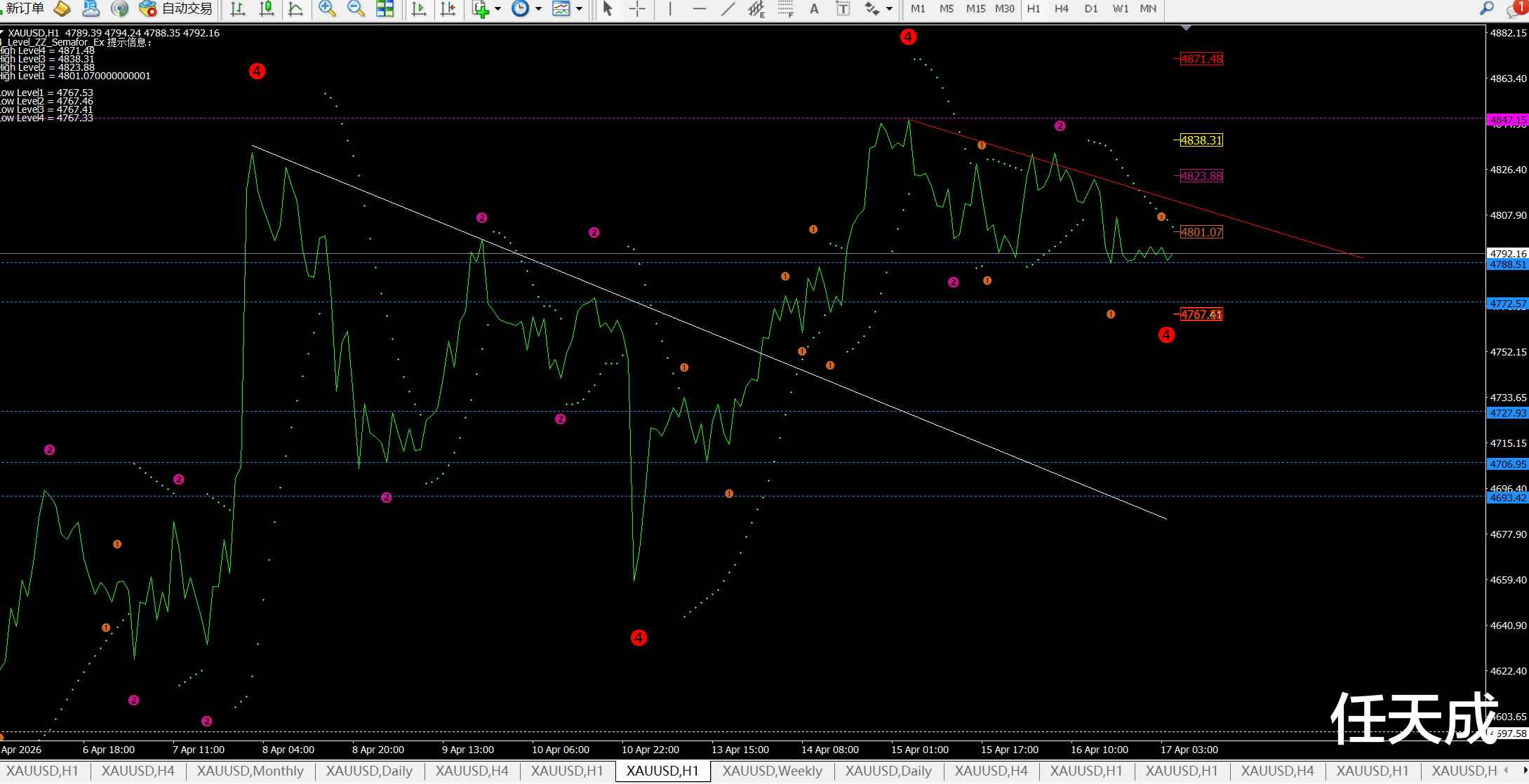Select the H4 timeframe button

[1061, 8]
